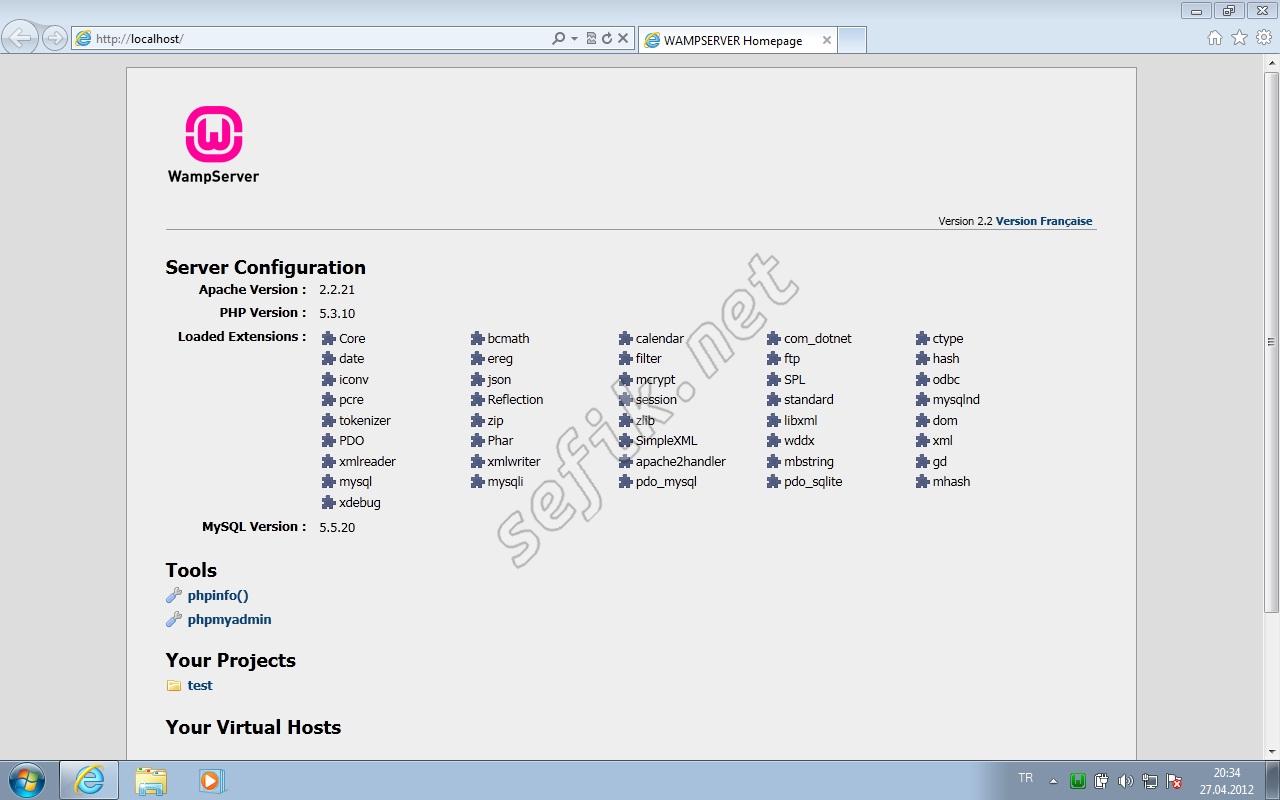Click the mbstring extension text
Viewport: 1280px width, 800px height.
click(x=809, y=461)
